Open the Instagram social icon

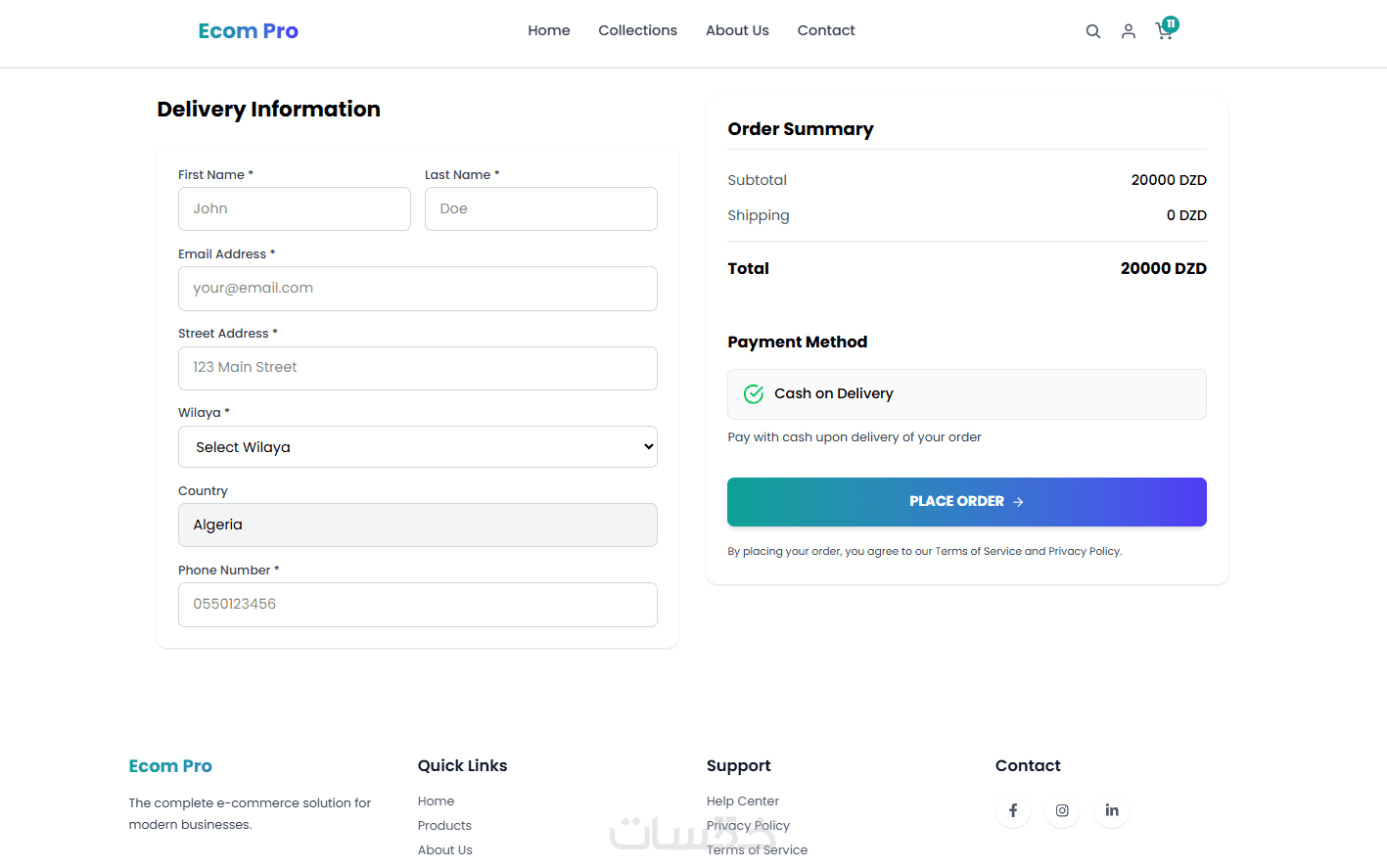pyautogui.click(x=1062, y=810)
